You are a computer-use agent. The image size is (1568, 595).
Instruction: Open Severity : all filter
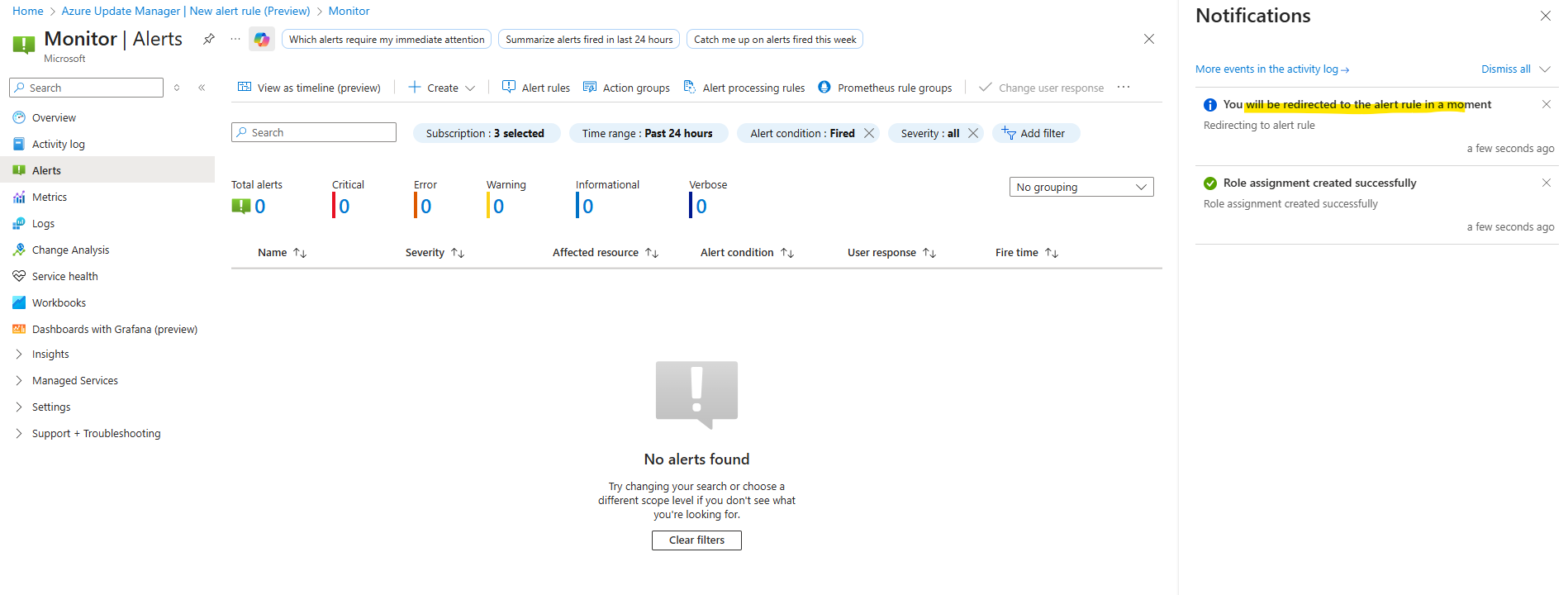[x=930, y=133]
